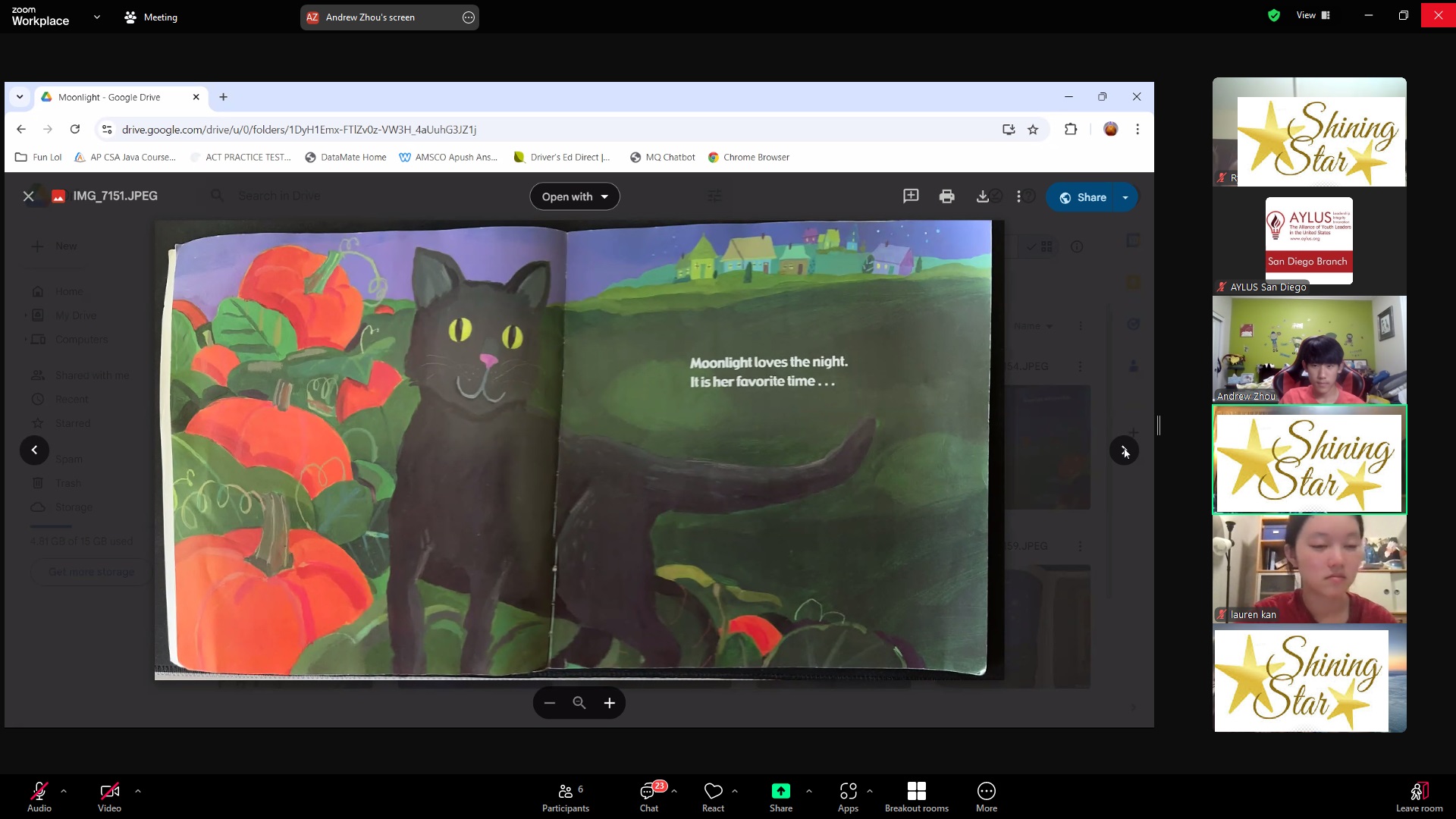Click the green encryption shield icon
Screen dimensions: 1456x819
click(x=1274, y=15)
